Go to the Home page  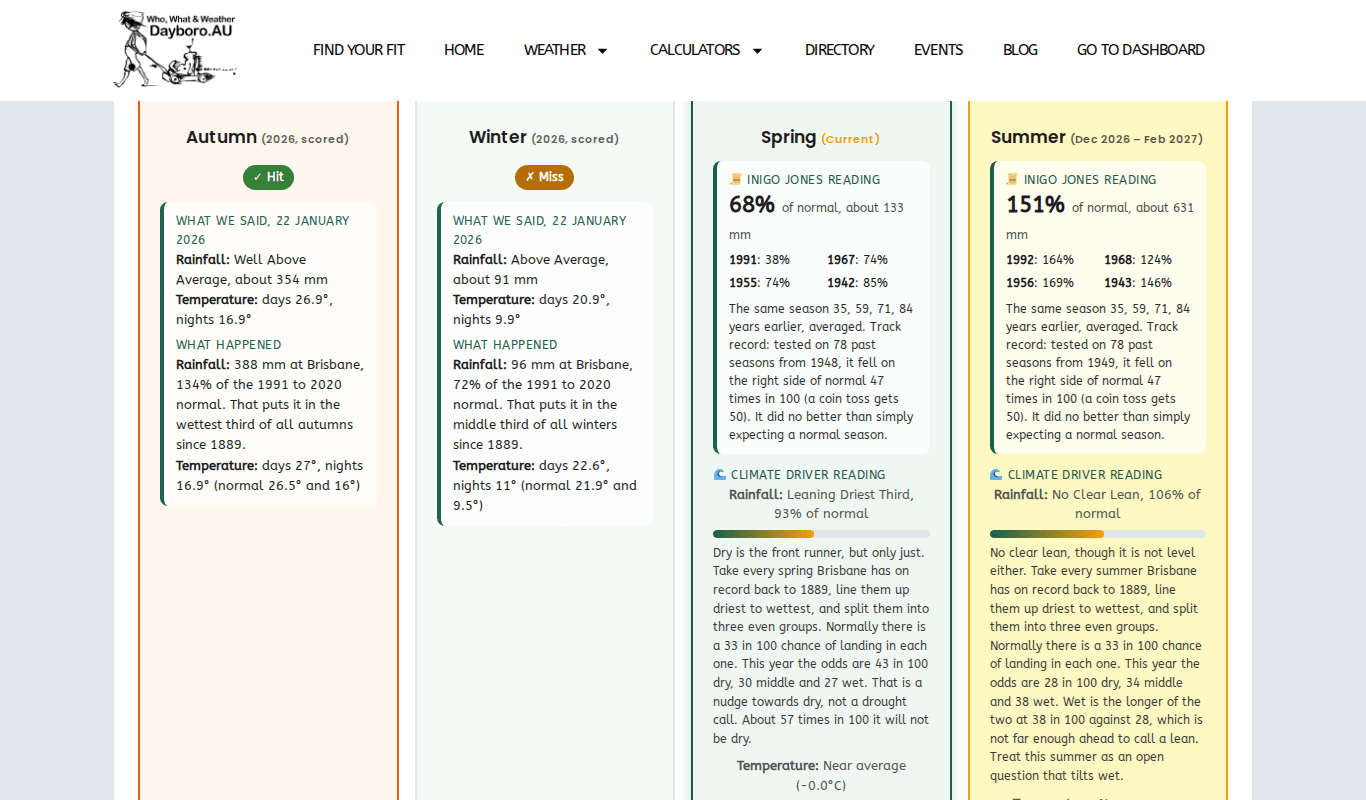tap(464, 50)
